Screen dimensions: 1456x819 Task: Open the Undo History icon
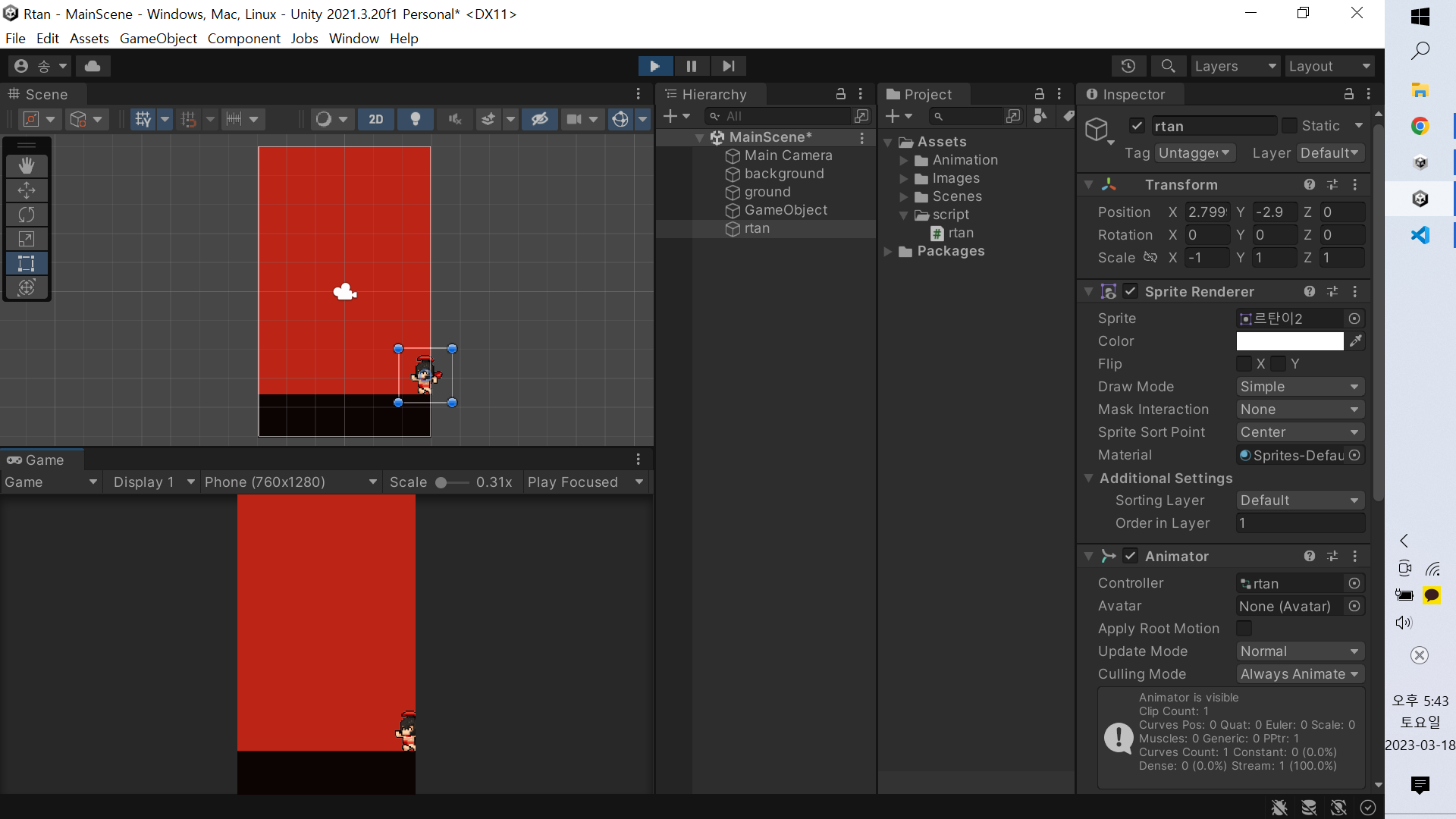pyautogui.click(x=1128, y=66)
